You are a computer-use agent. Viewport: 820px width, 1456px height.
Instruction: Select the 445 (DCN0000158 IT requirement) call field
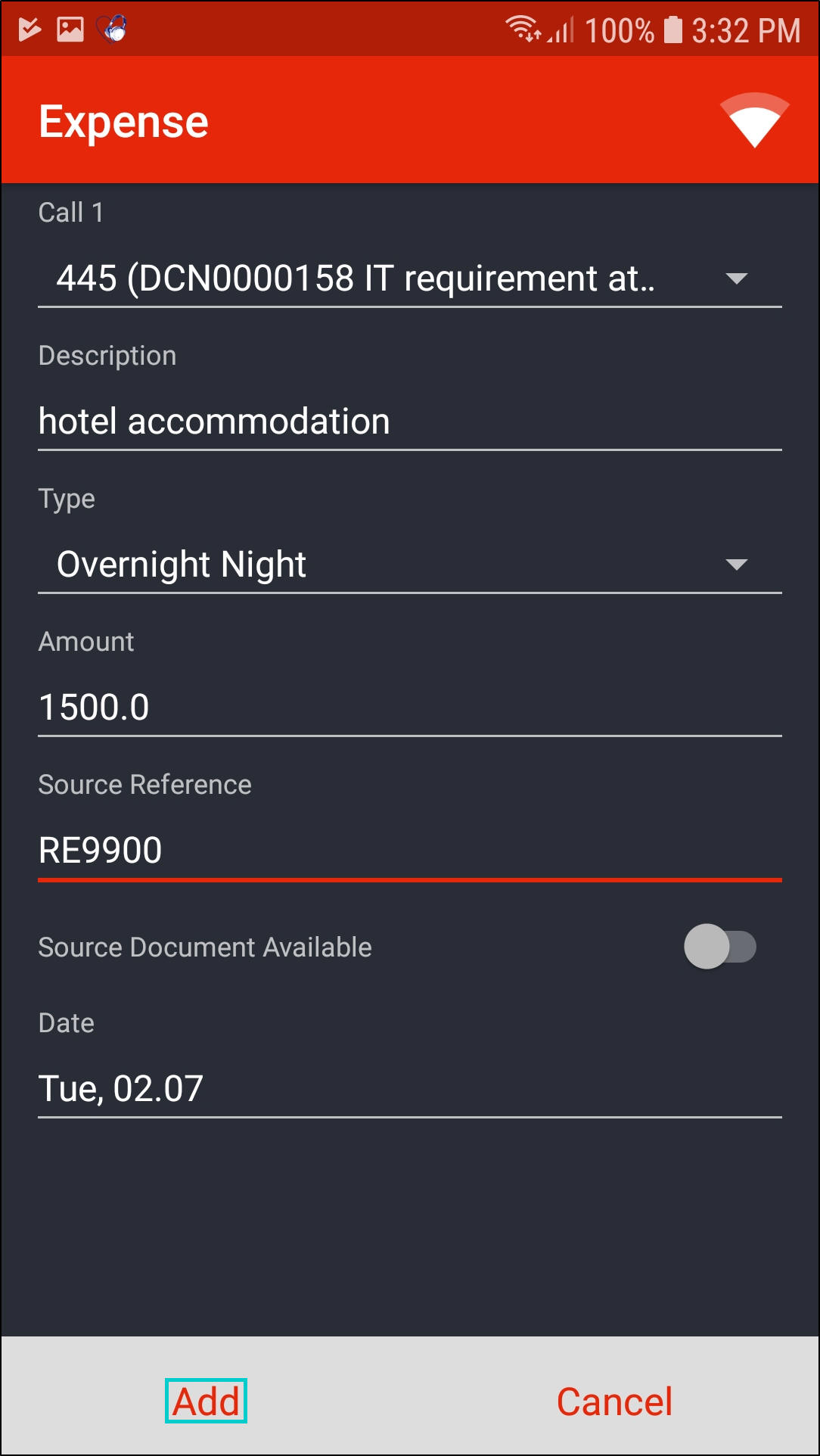pos(356,278)
